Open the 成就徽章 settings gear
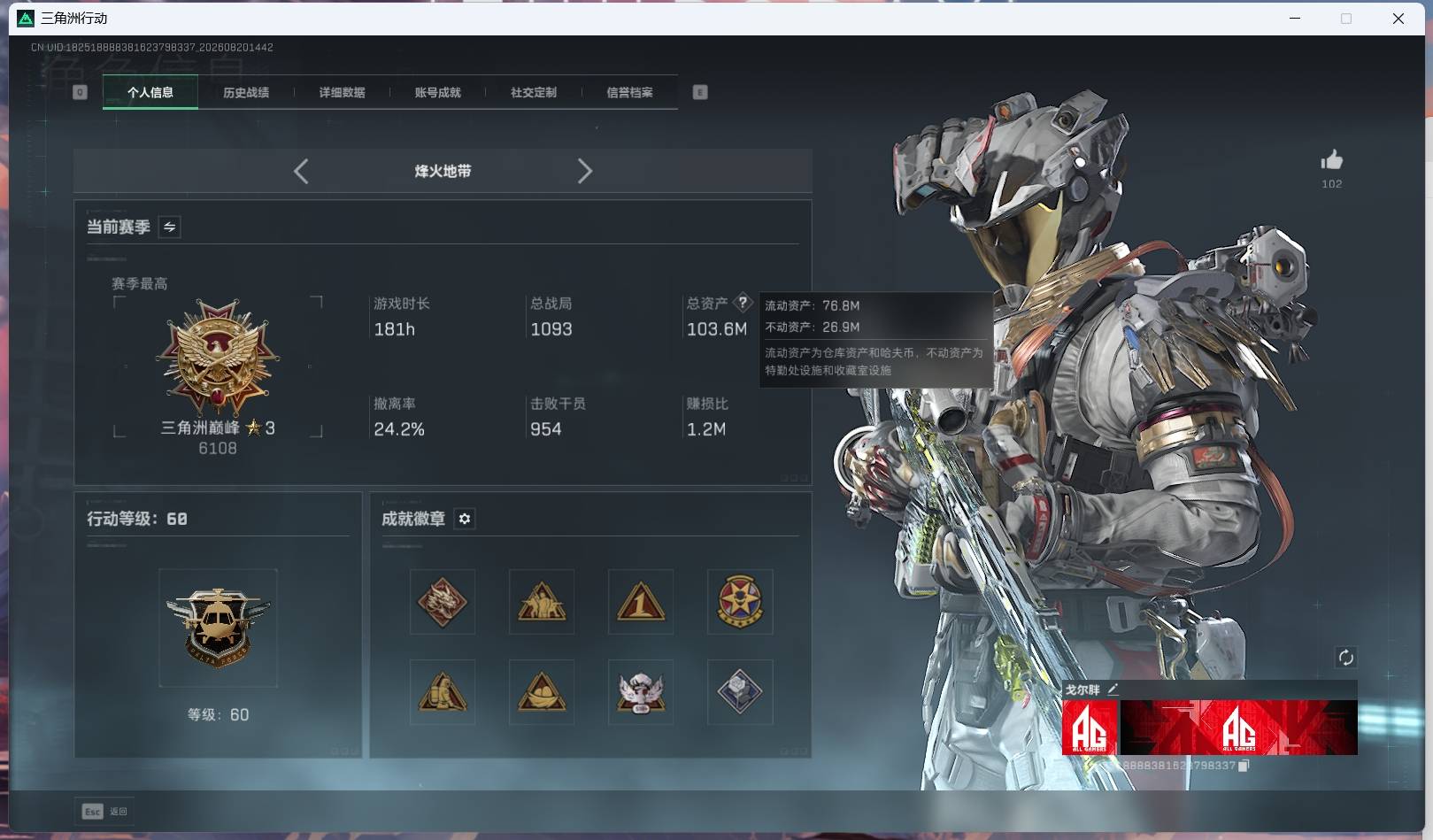1433x840 pixels. pyautogui.click(x=465, y=519)
